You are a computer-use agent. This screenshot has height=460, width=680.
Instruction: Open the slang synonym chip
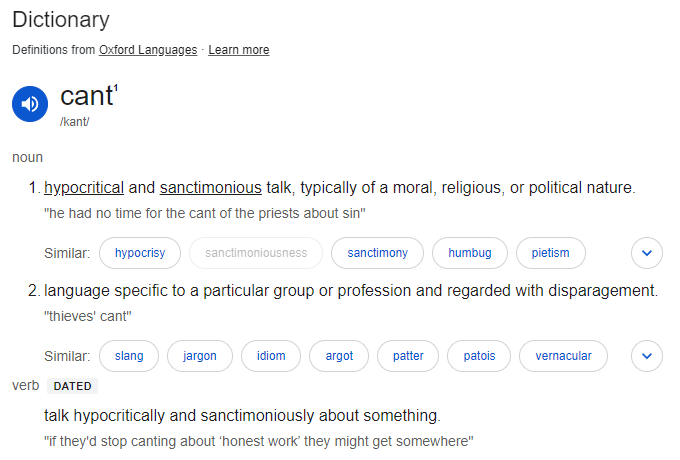[x=129, y=356]
